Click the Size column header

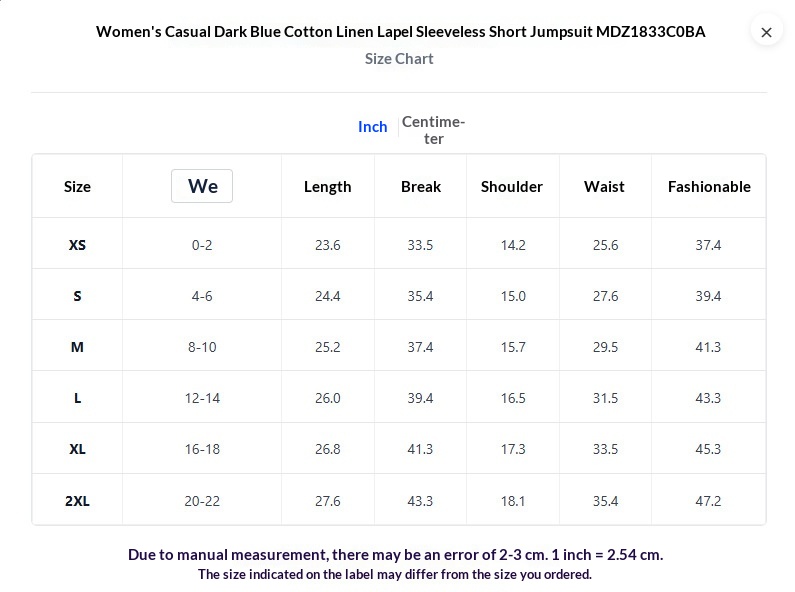click(x=77, y=186)
